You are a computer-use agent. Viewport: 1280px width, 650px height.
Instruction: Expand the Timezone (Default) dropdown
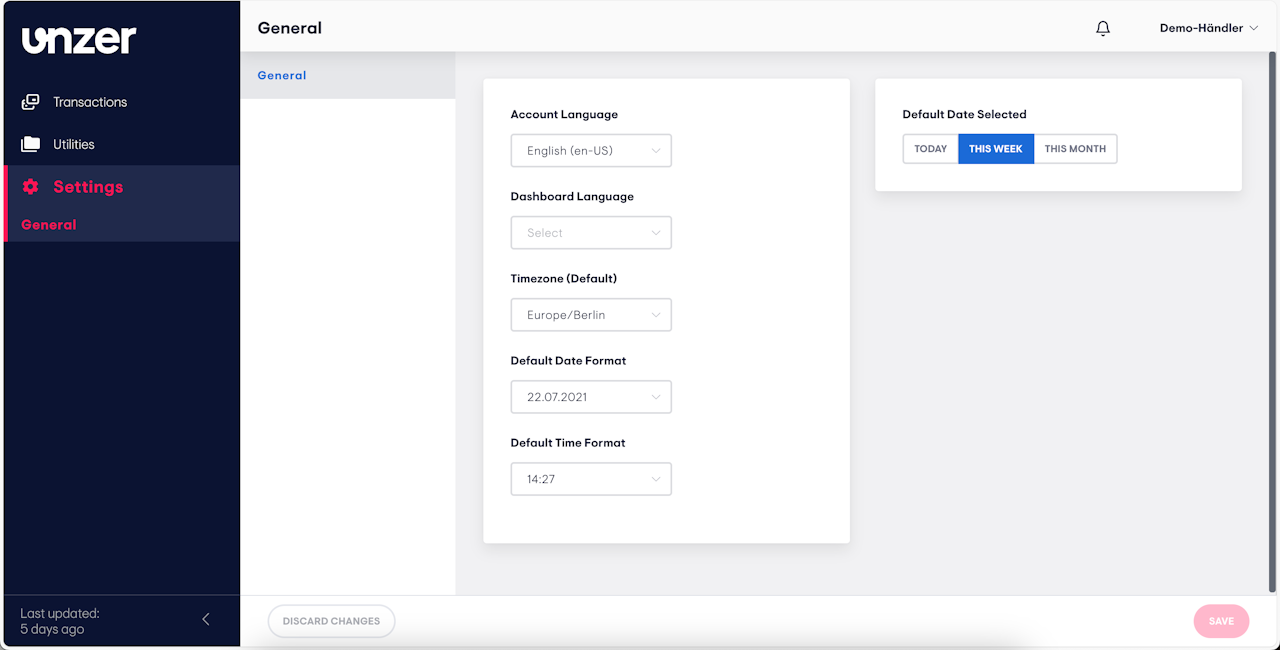591,315
